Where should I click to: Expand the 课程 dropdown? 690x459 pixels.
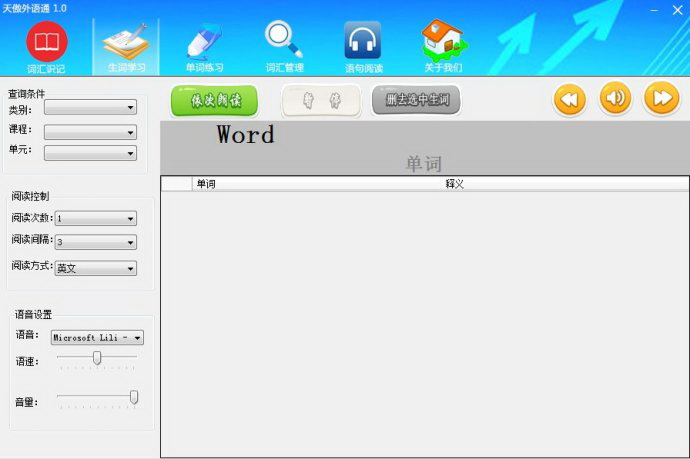[90, 132]
